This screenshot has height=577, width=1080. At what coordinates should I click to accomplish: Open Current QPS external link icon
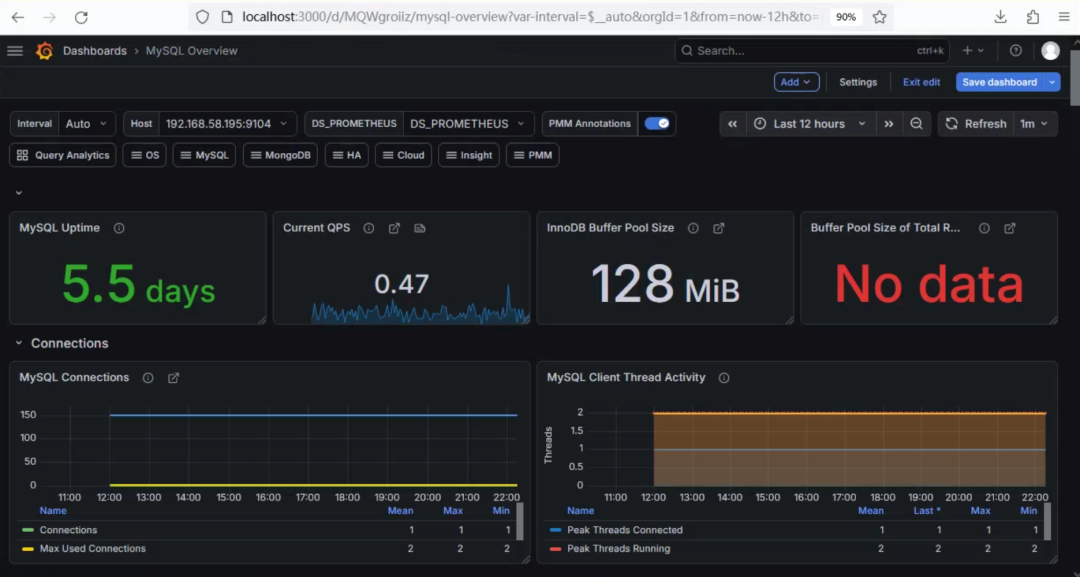[394, 228]
